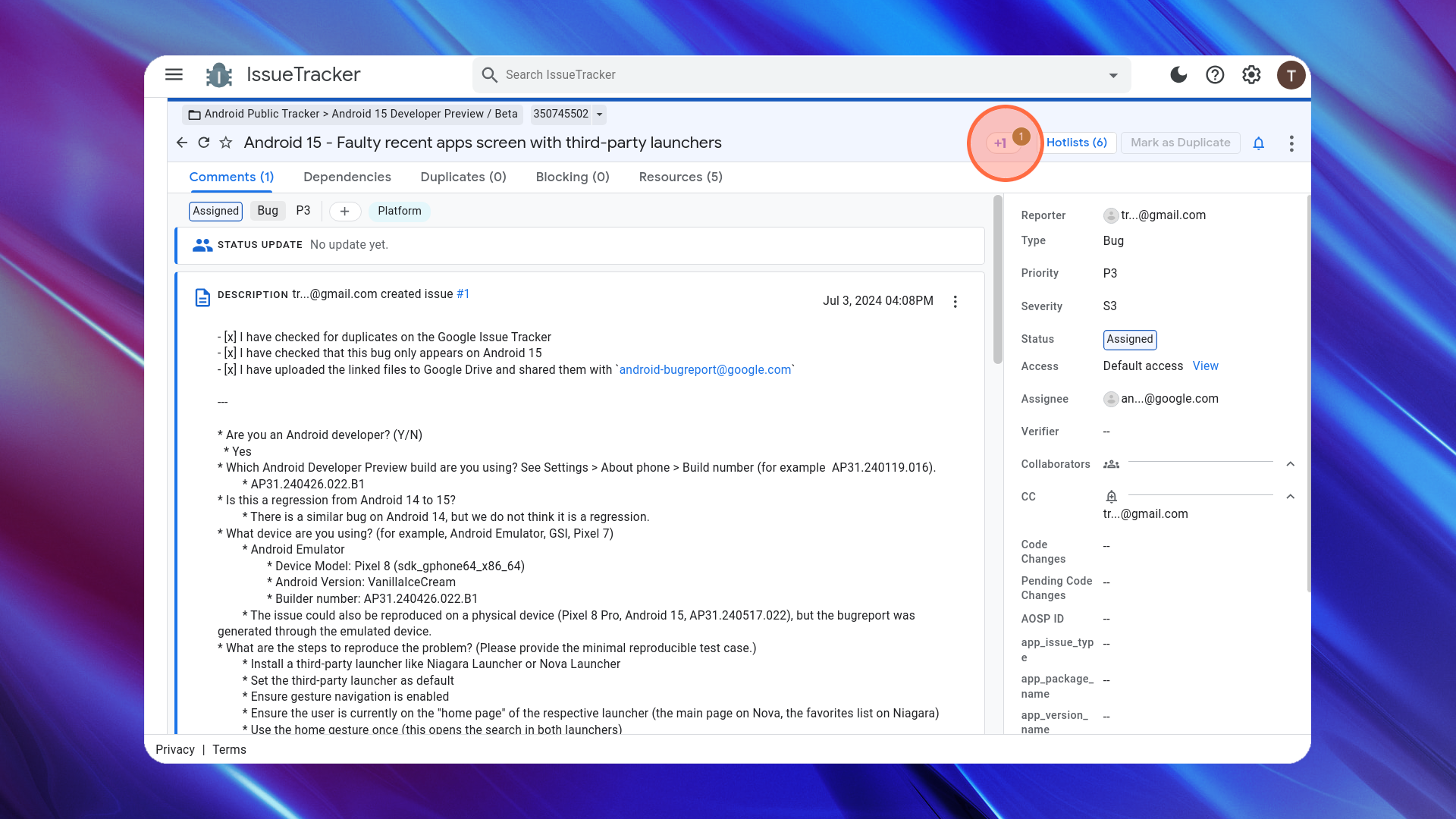Click the assignee avatar icon

tap(1111, 399)
